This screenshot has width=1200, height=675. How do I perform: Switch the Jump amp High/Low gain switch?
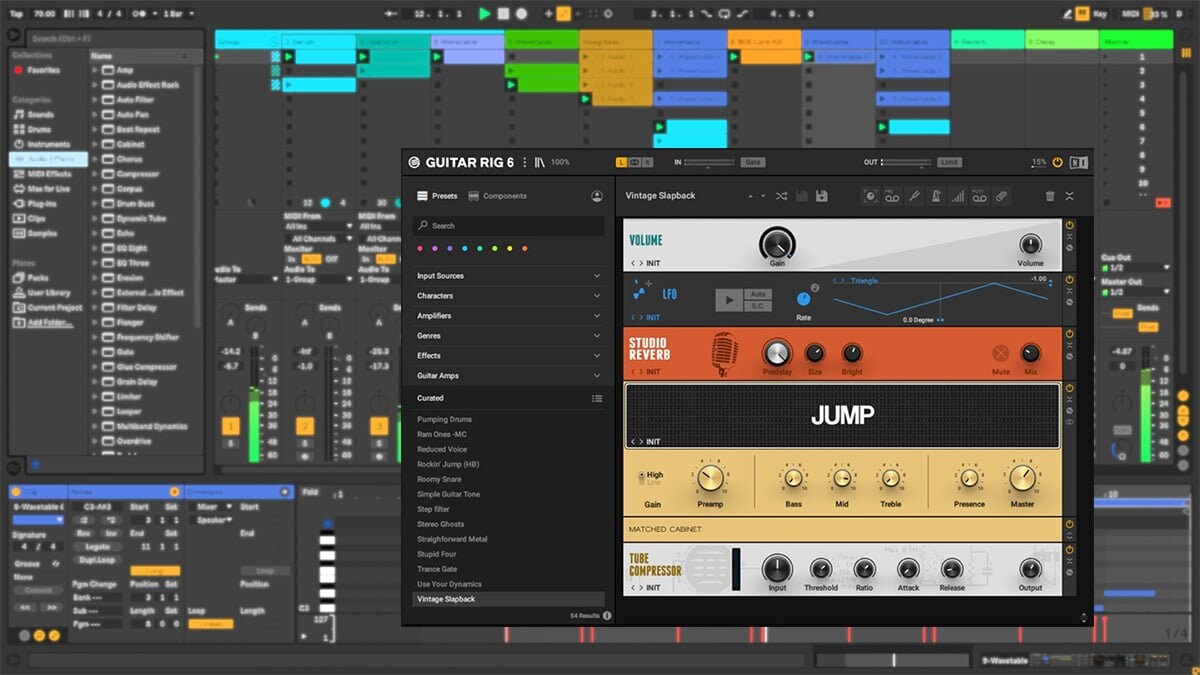[x=641, y=479]
